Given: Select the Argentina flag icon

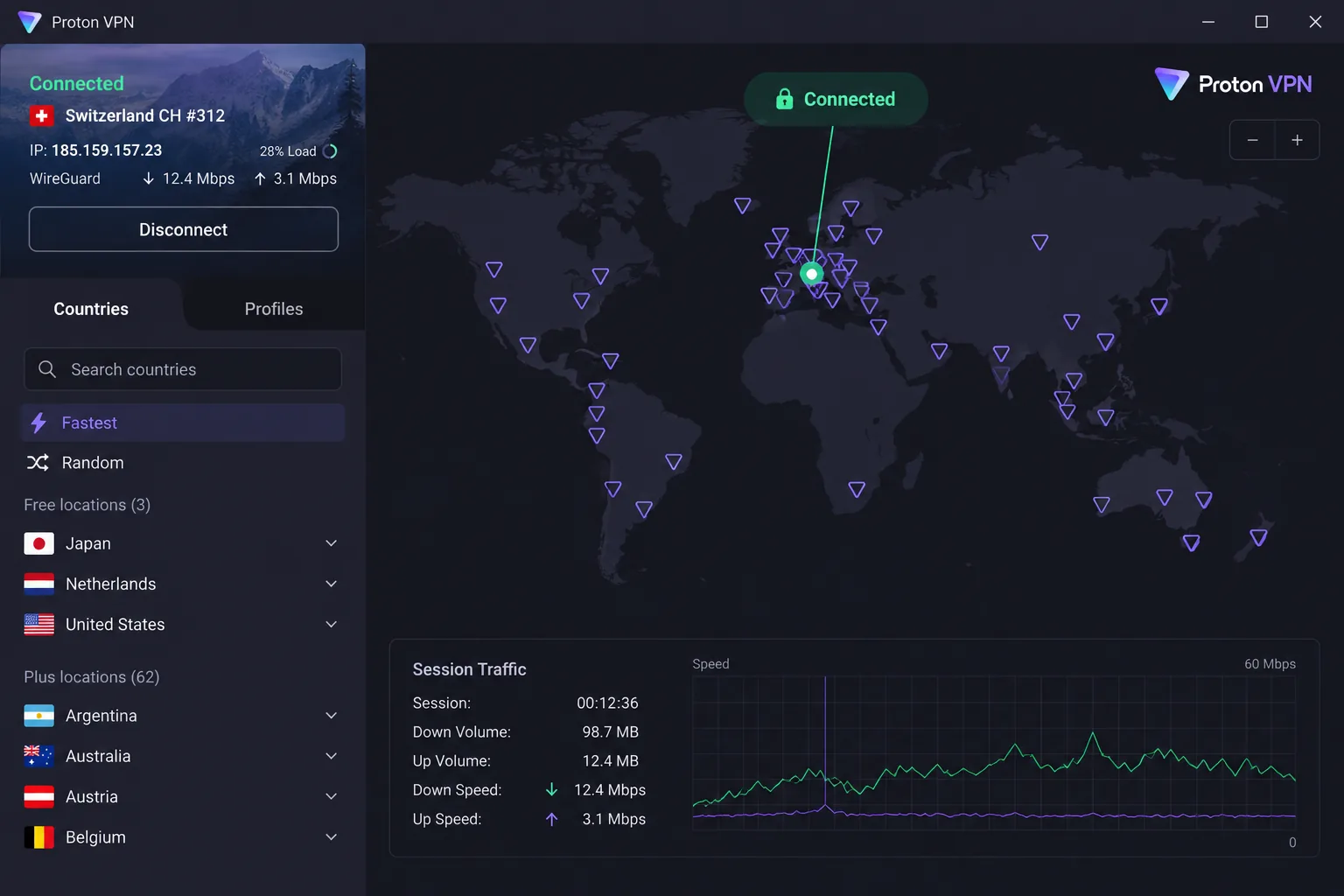Looking at the screenshot, I should [x=38, y=716].
